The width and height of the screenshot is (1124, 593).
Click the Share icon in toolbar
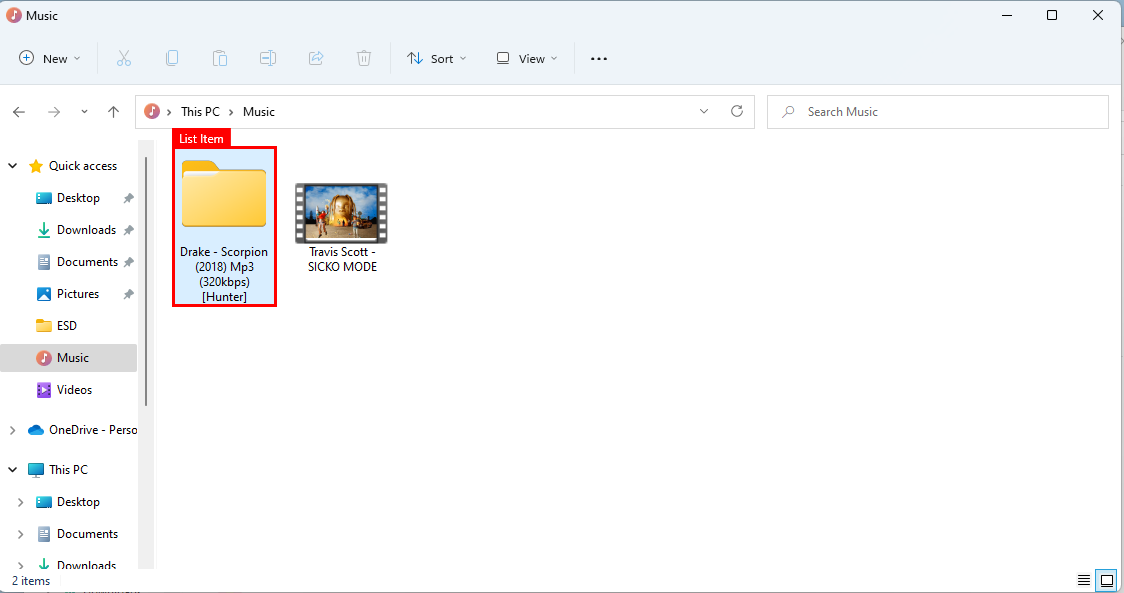tap(316, 59)
